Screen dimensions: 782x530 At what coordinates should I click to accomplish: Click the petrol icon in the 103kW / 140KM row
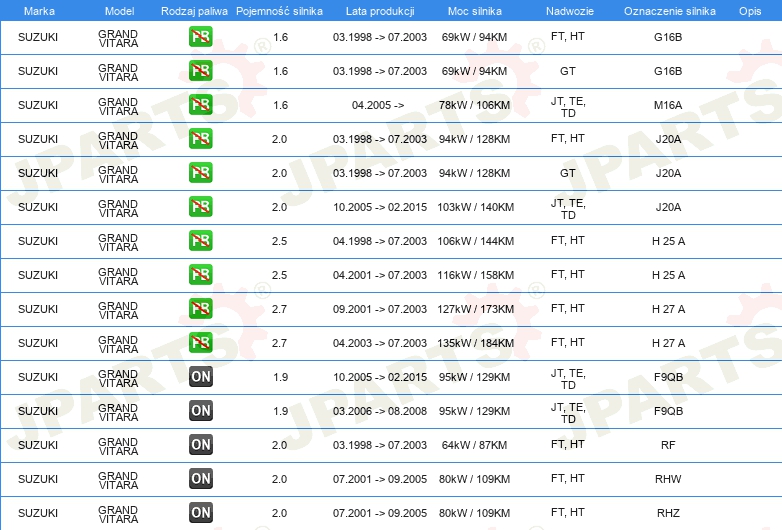200,206
